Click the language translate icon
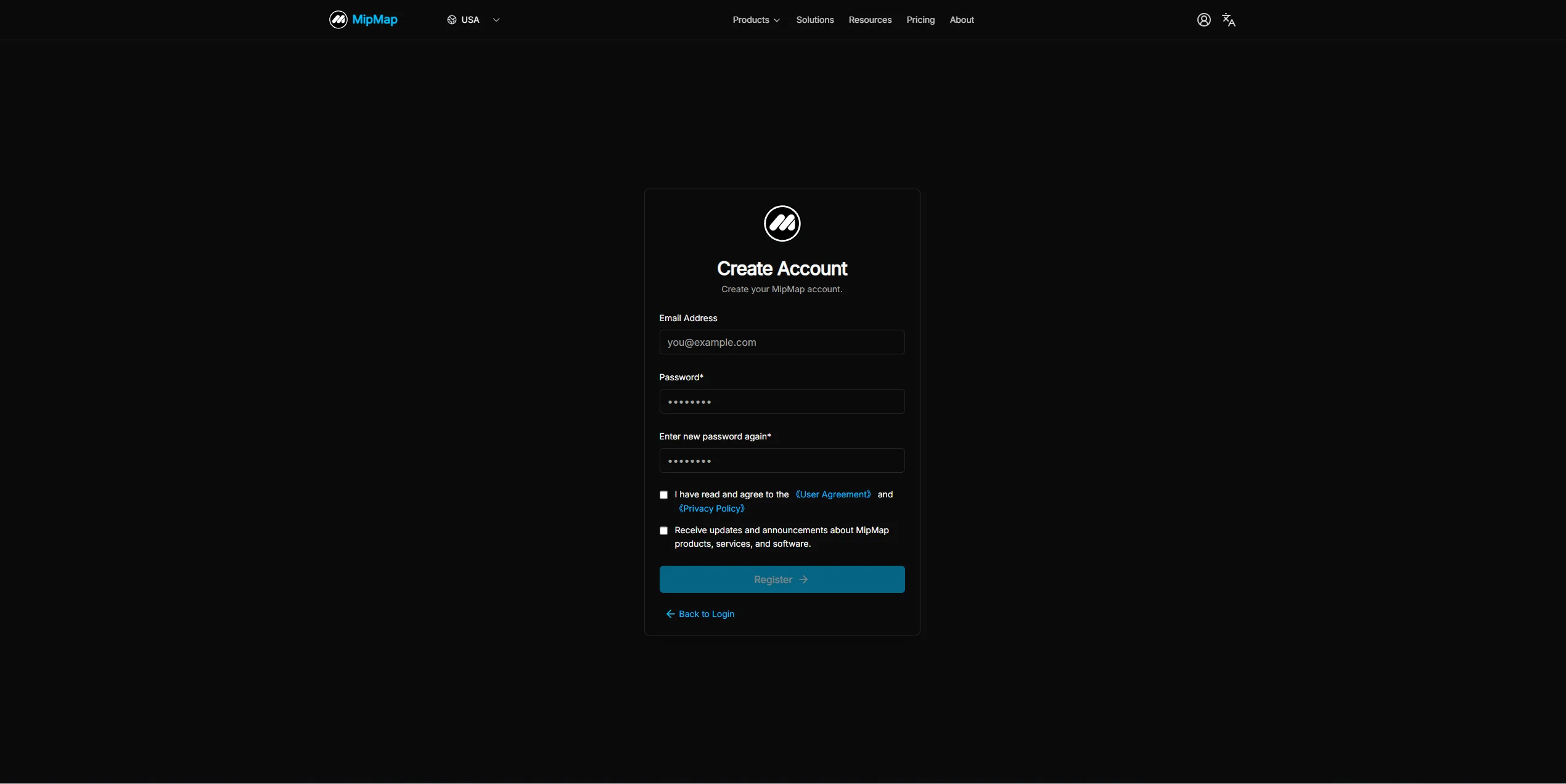1566x784 pixels. coord(1229,20)
